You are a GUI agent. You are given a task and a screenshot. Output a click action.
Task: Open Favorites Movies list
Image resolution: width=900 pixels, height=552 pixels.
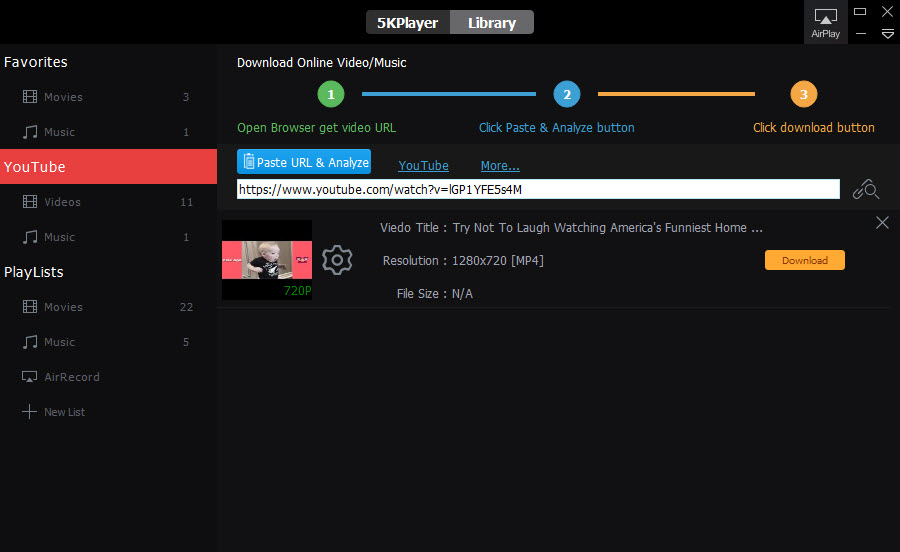coord(108,97)
